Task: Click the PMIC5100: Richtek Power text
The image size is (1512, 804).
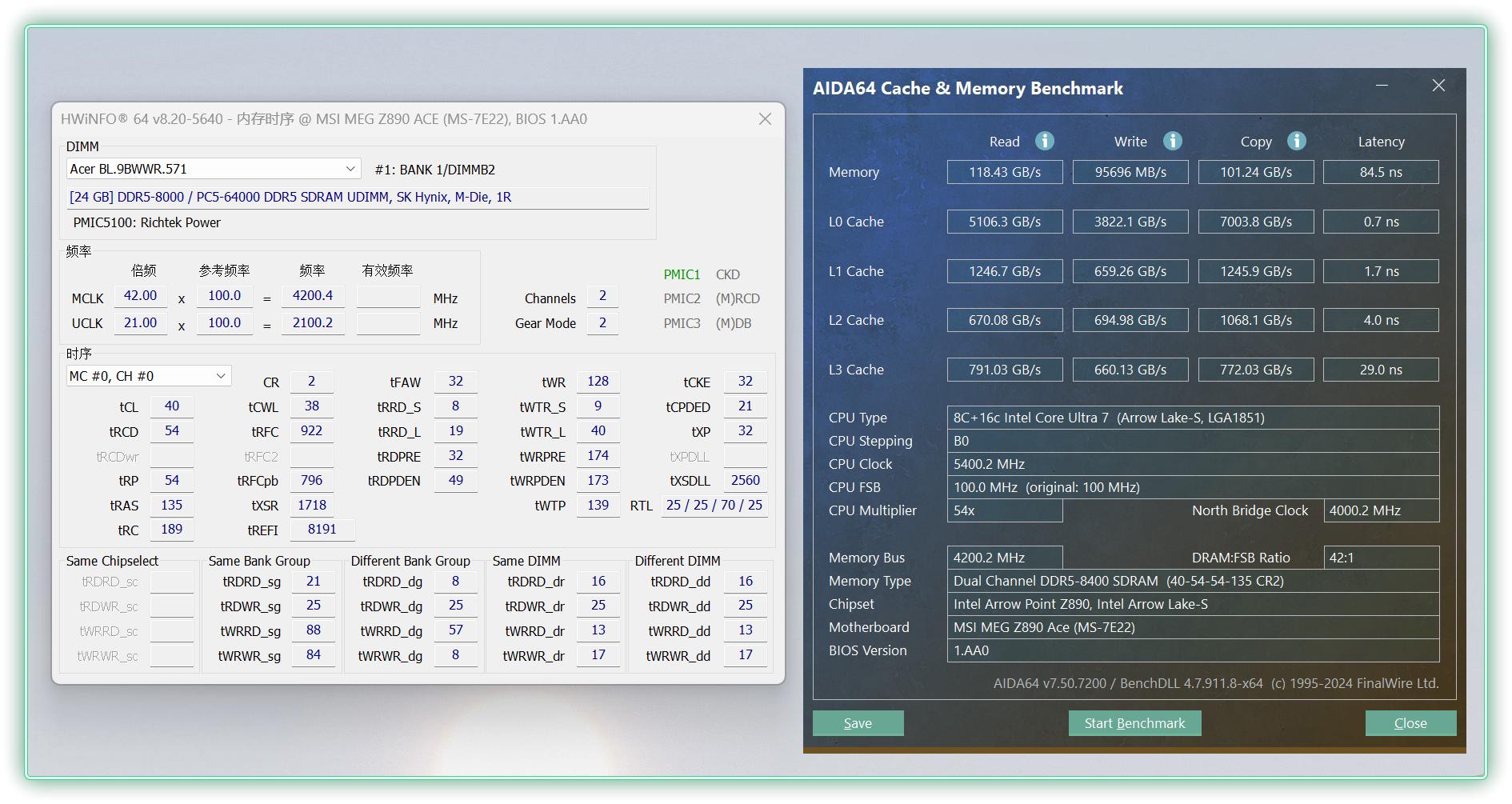Action: click(x=147, y=222)
